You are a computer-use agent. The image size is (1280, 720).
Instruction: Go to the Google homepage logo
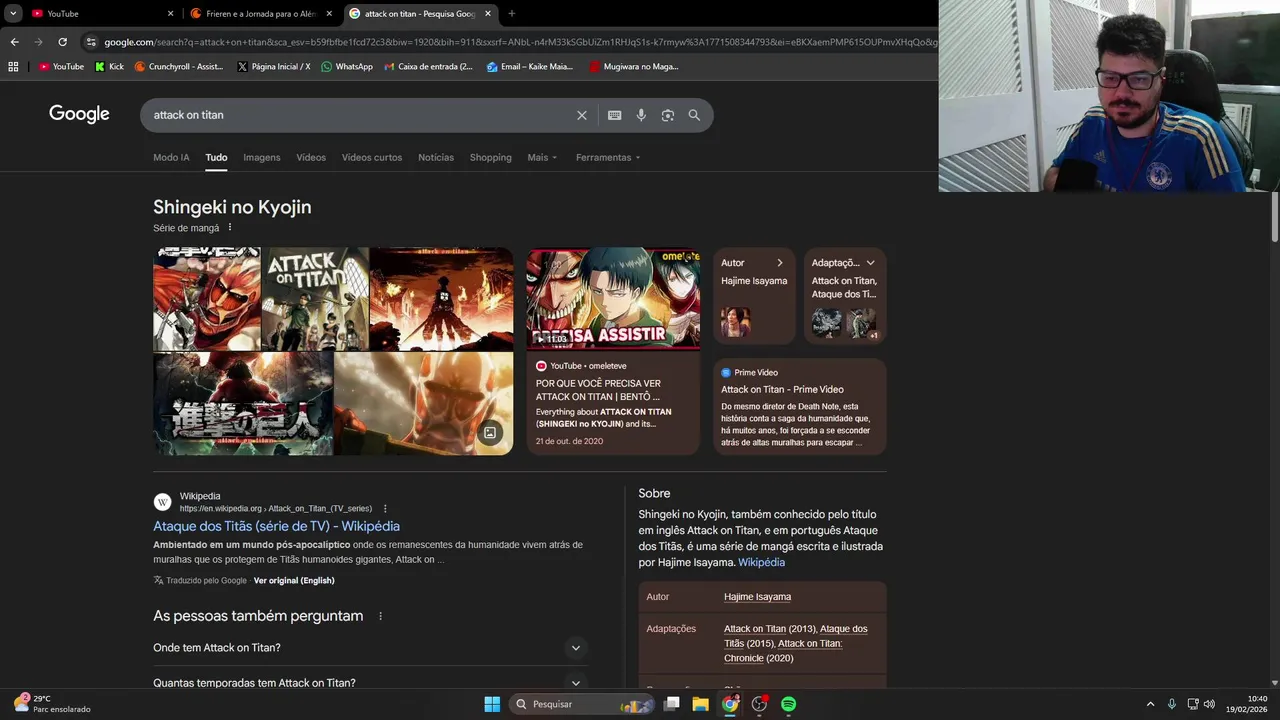coord(79,114)
